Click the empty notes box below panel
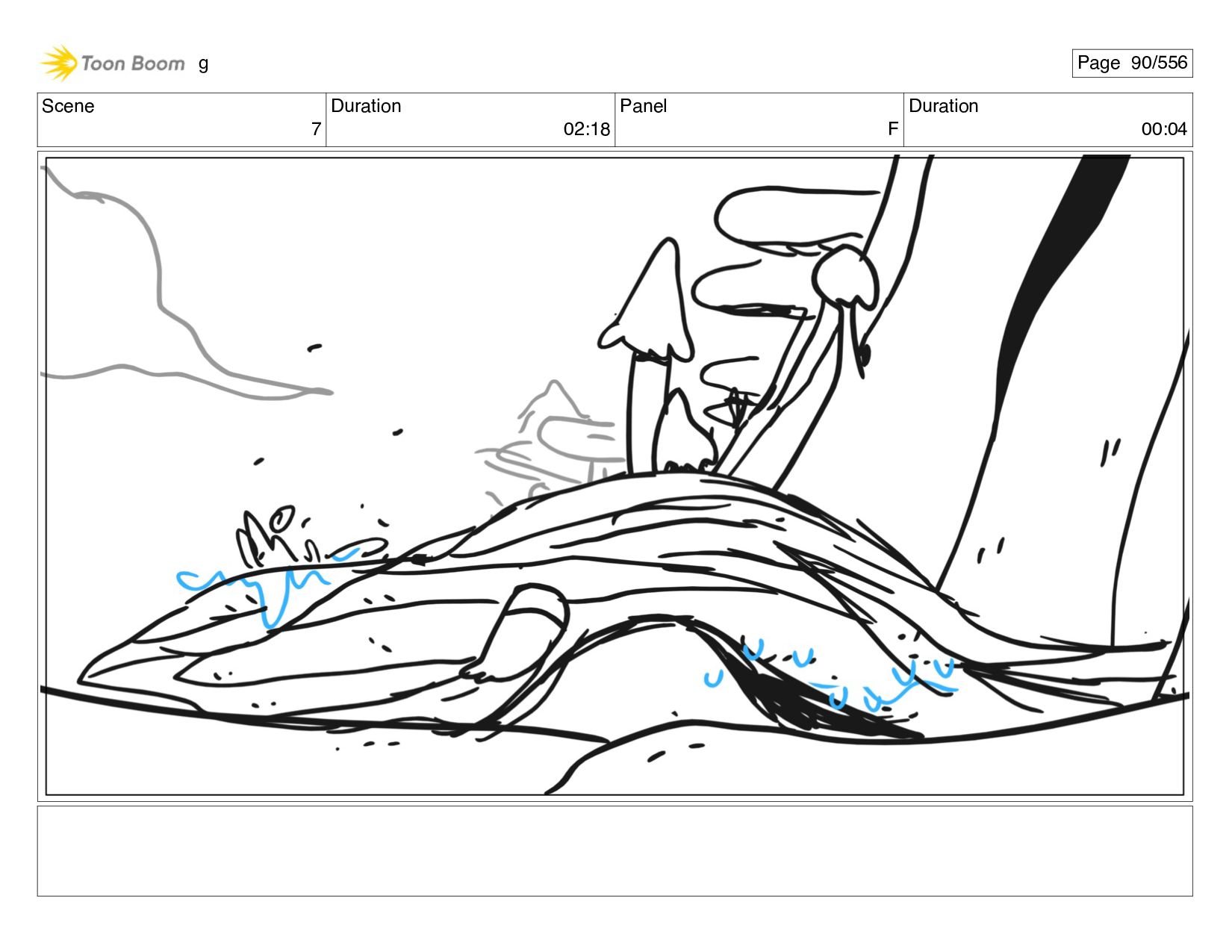 [615, 850]
